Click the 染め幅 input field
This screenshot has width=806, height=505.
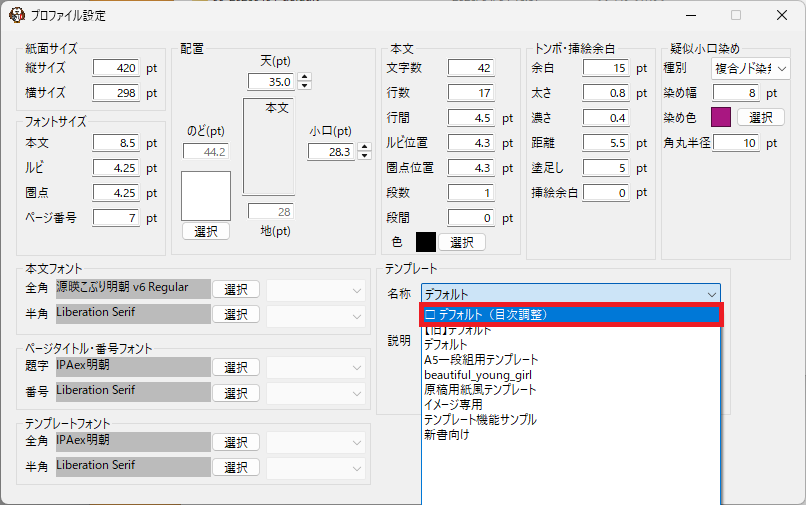(736, 93)
